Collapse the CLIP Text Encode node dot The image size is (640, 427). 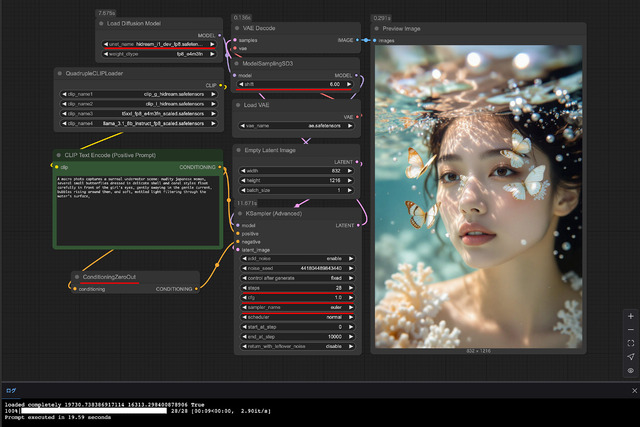[59, 155]
